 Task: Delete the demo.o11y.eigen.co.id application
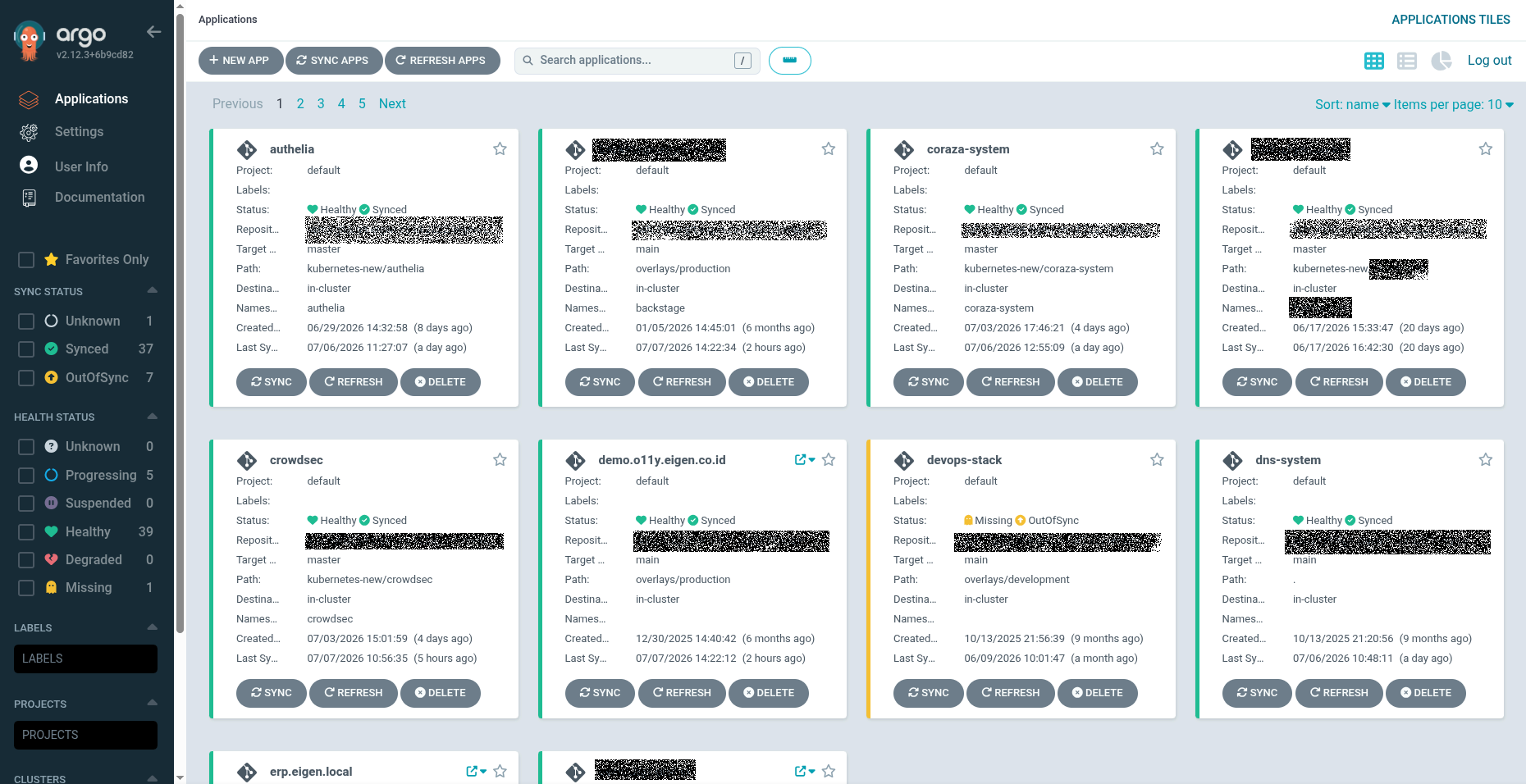tap(769, 693)
